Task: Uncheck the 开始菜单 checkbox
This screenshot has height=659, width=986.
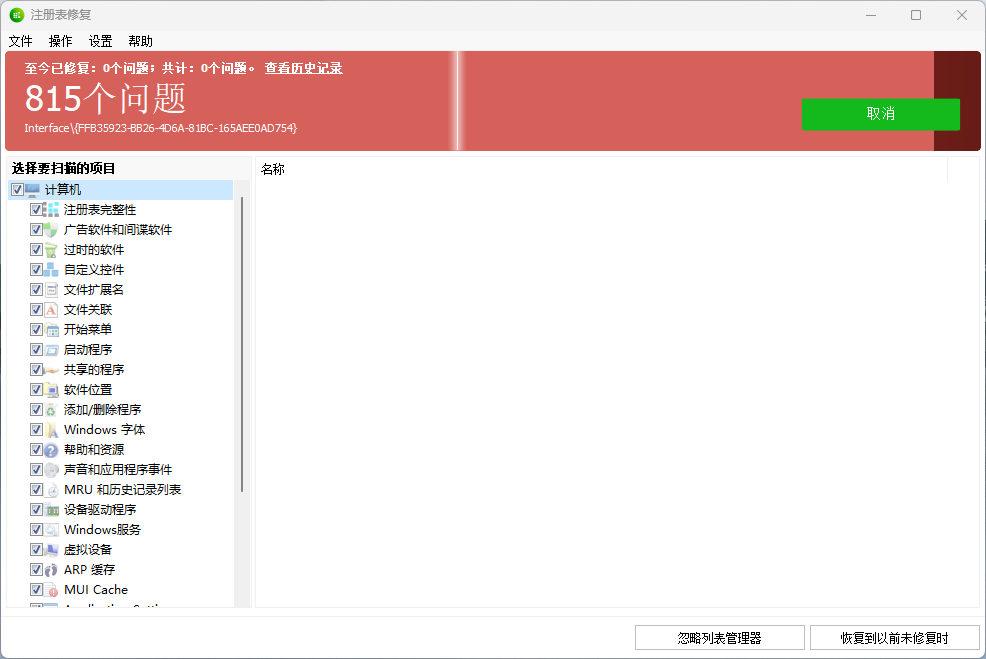Action: click(36, 330)
